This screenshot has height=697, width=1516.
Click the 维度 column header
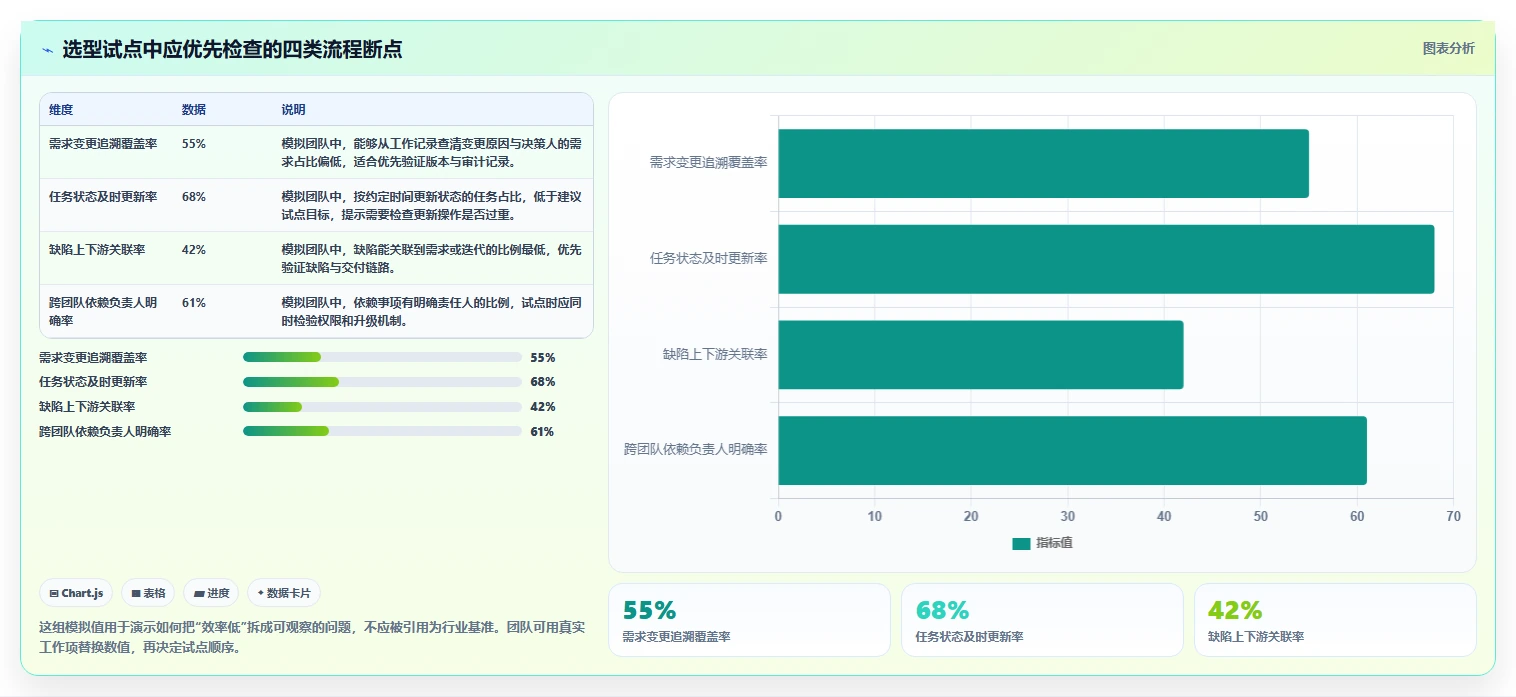tap(61, 110)
